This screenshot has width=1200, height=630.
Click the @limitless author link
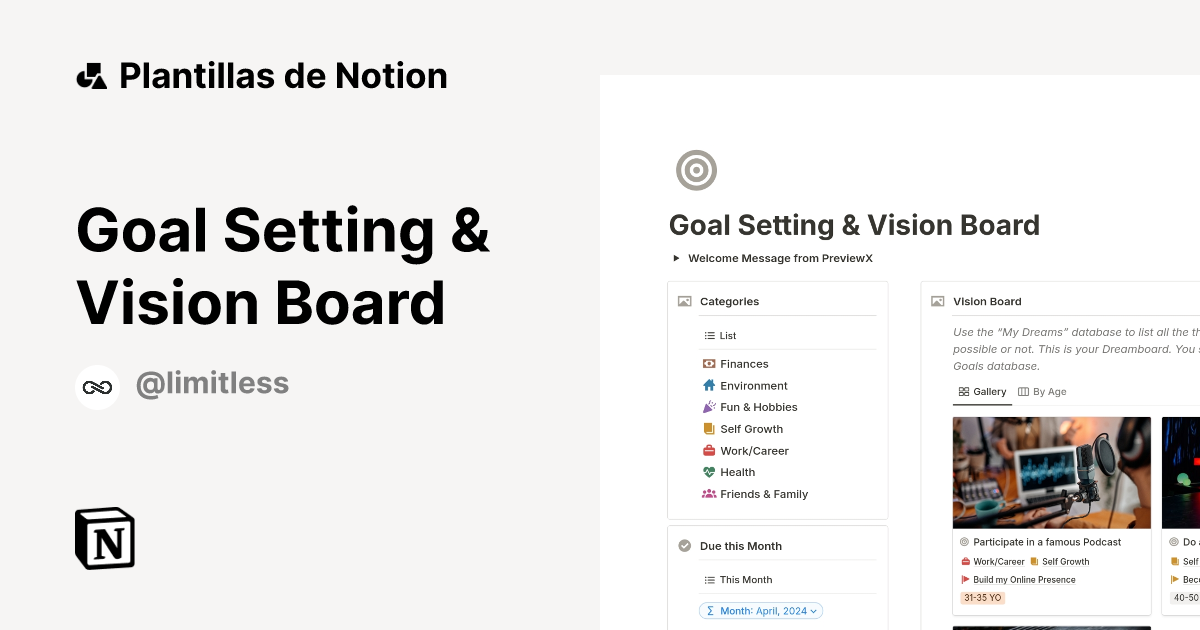pos(212,383)
